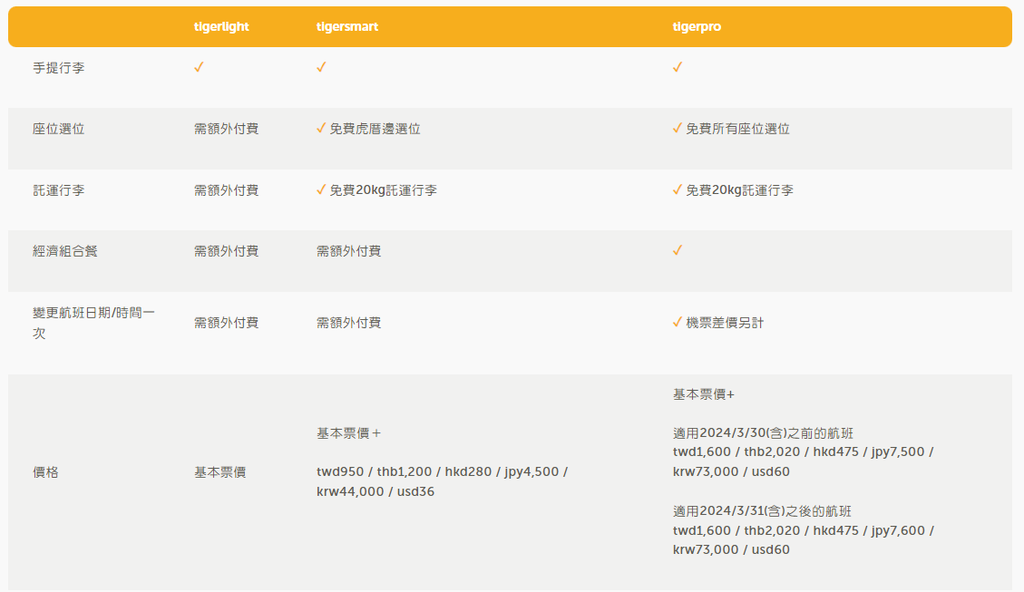The height and width of the screenshot is (592, 1024).
Task: Click the tigerpro column header
Action: click(697, 27)
